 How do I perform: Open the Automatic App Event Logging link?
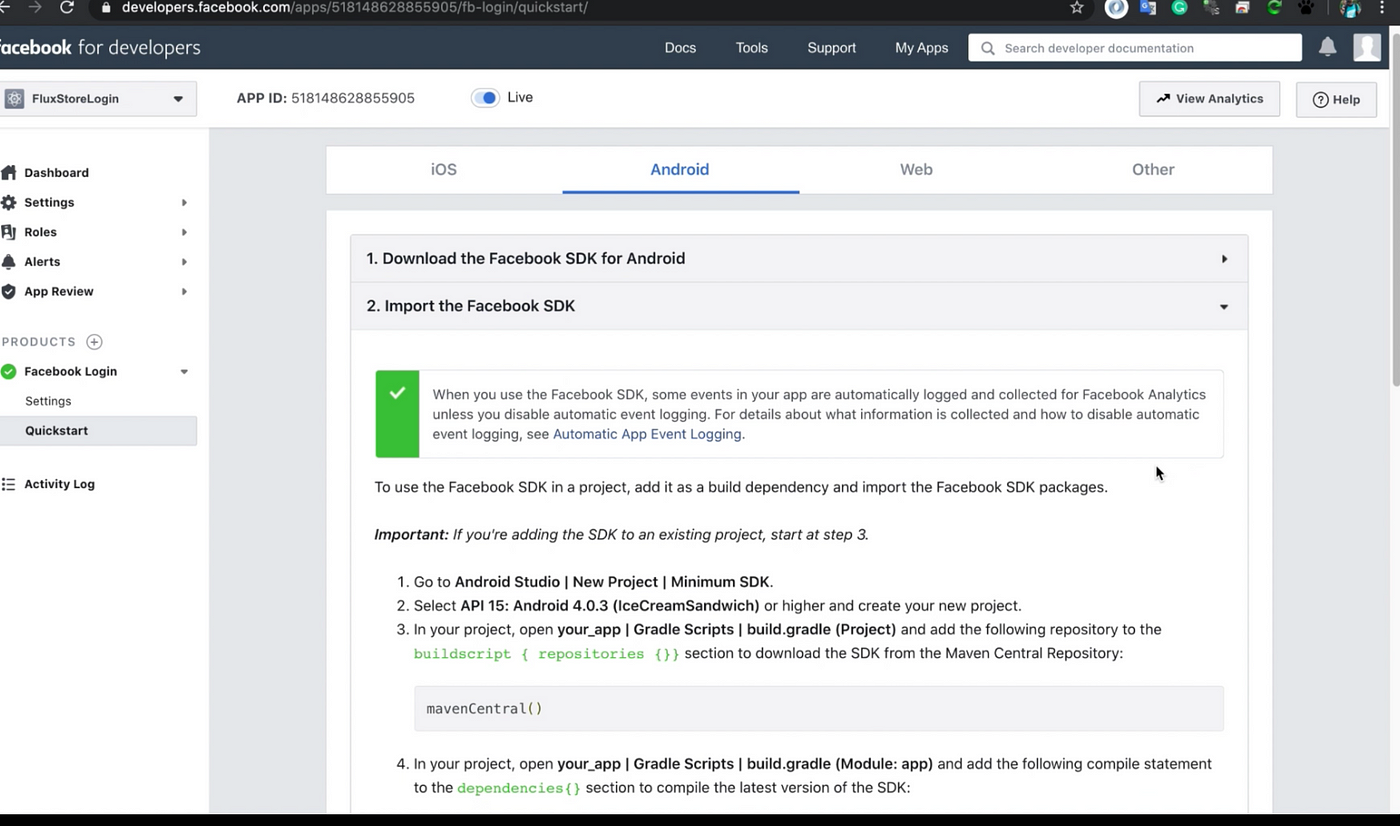(x=647, y=434)
